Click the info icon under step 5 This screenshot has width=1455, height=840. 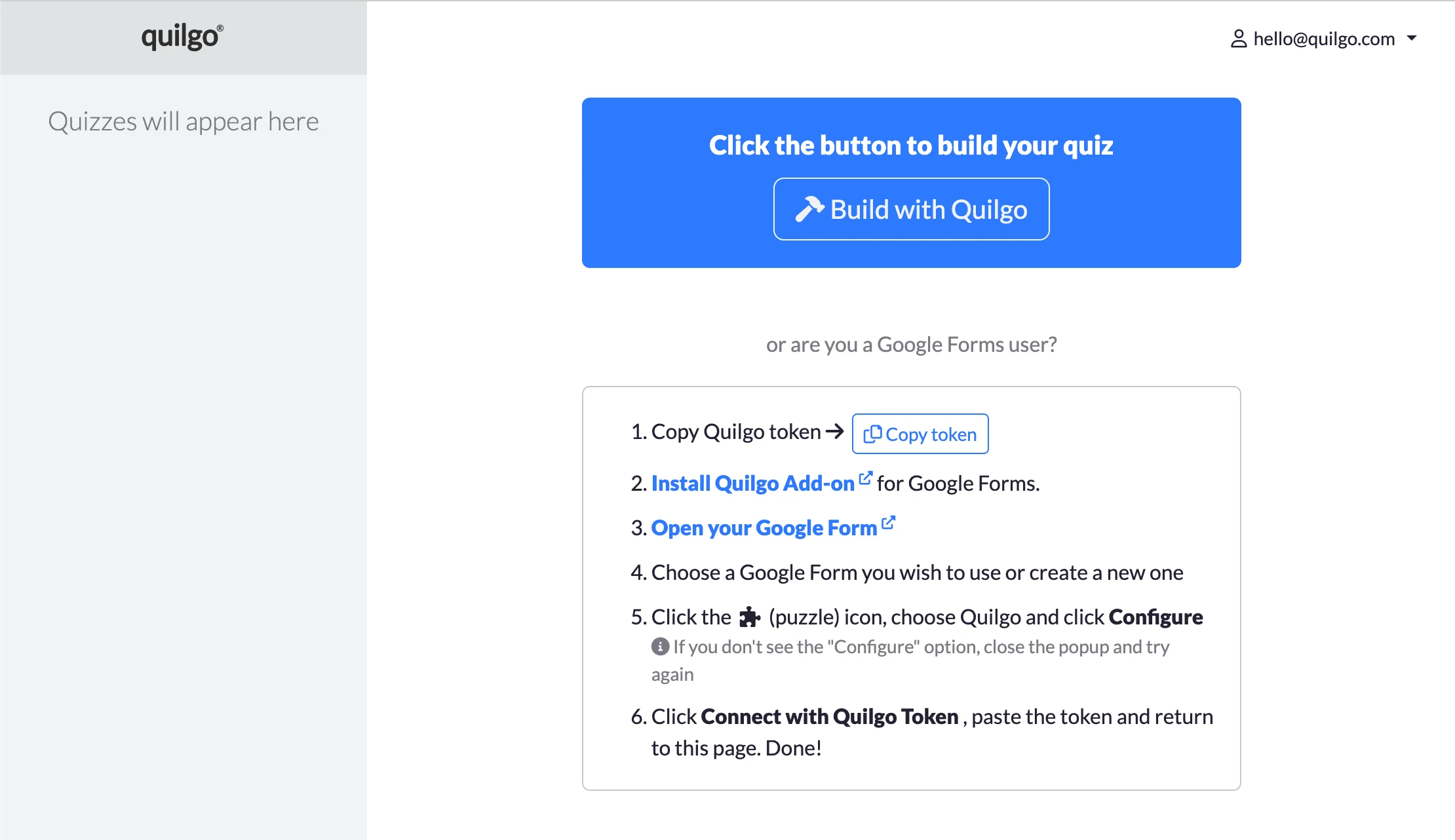[x=659, y=647]
